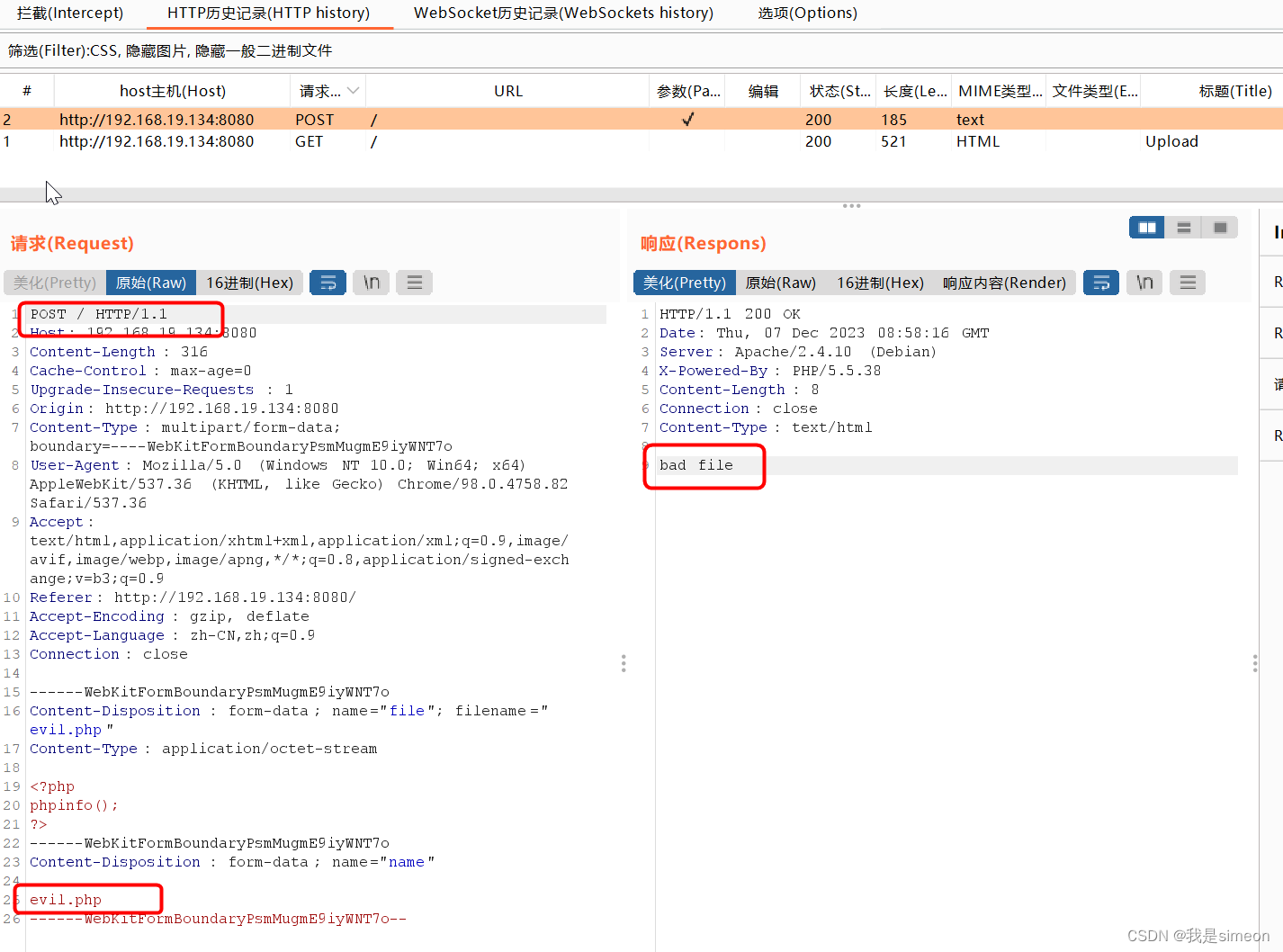1283x952 pixels.
Task: Open the 选项(Options) tab
Action: (x=807, y=13)
